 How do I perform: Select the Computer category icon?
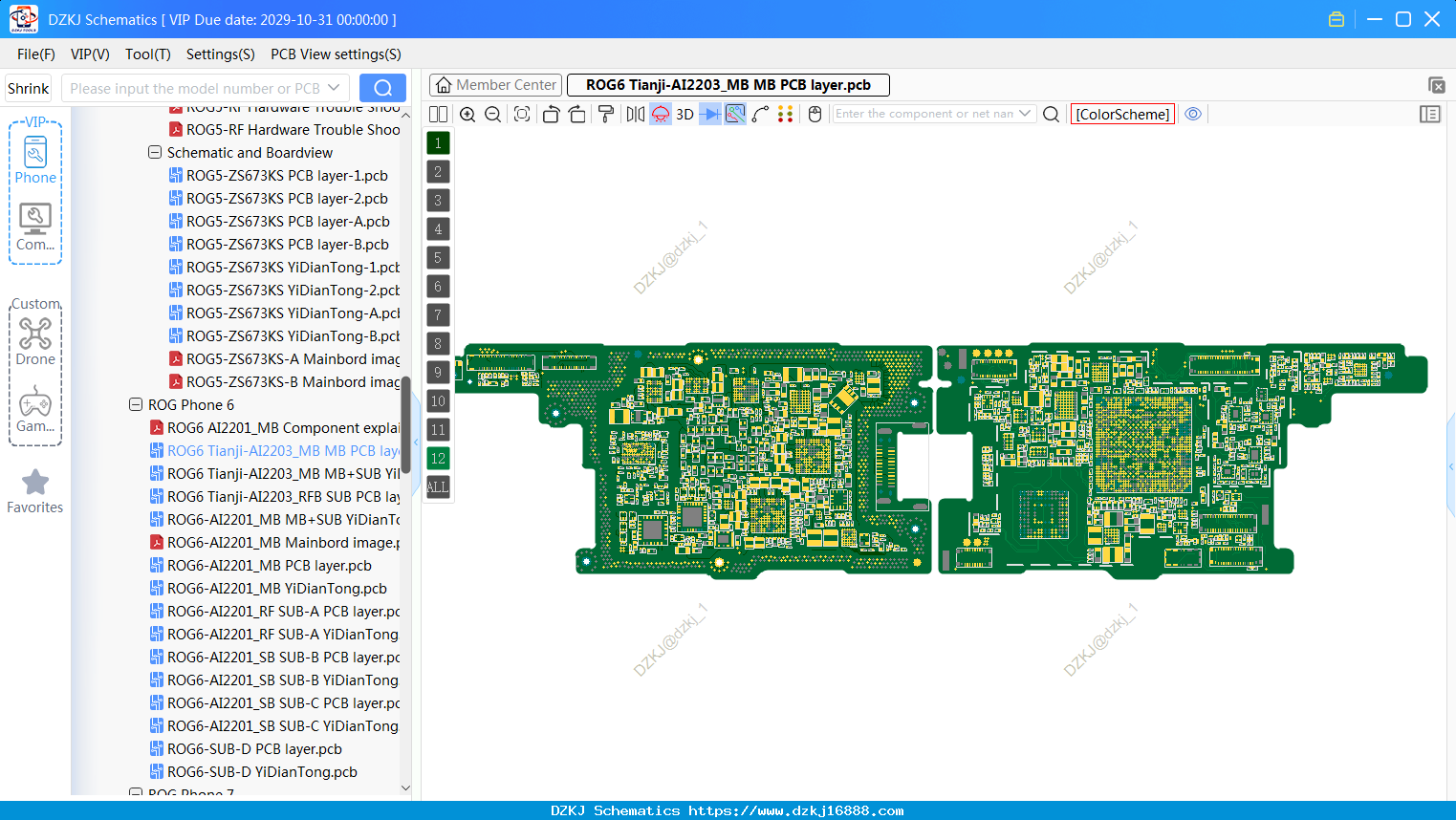tap(35, 227)
